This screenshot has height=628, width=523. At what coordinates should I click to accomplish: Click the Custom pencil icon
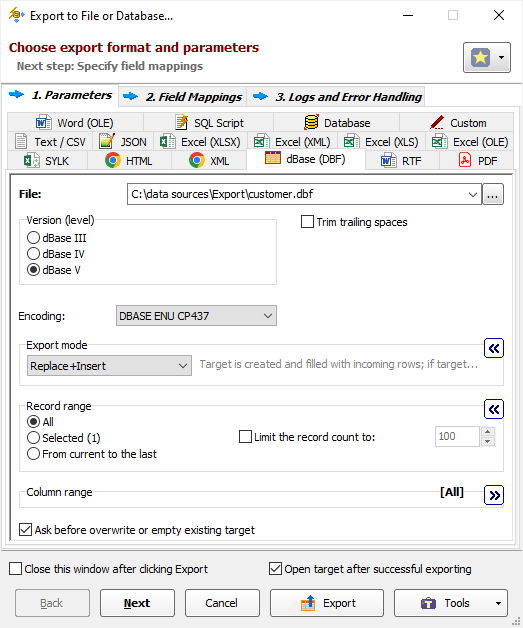pos(437,123)
